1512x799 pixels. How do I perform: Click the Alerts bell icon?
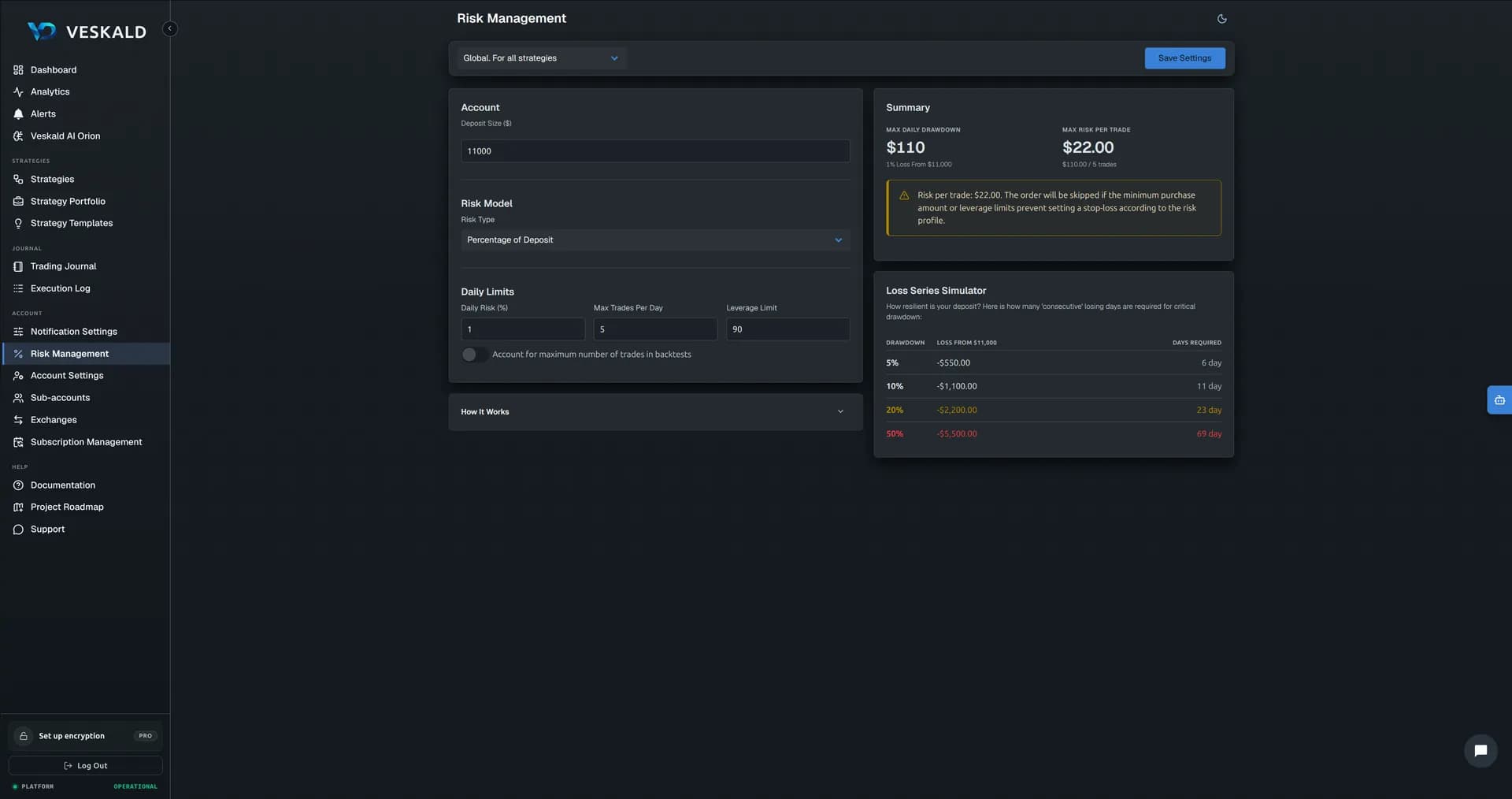[x=18, y=114]
